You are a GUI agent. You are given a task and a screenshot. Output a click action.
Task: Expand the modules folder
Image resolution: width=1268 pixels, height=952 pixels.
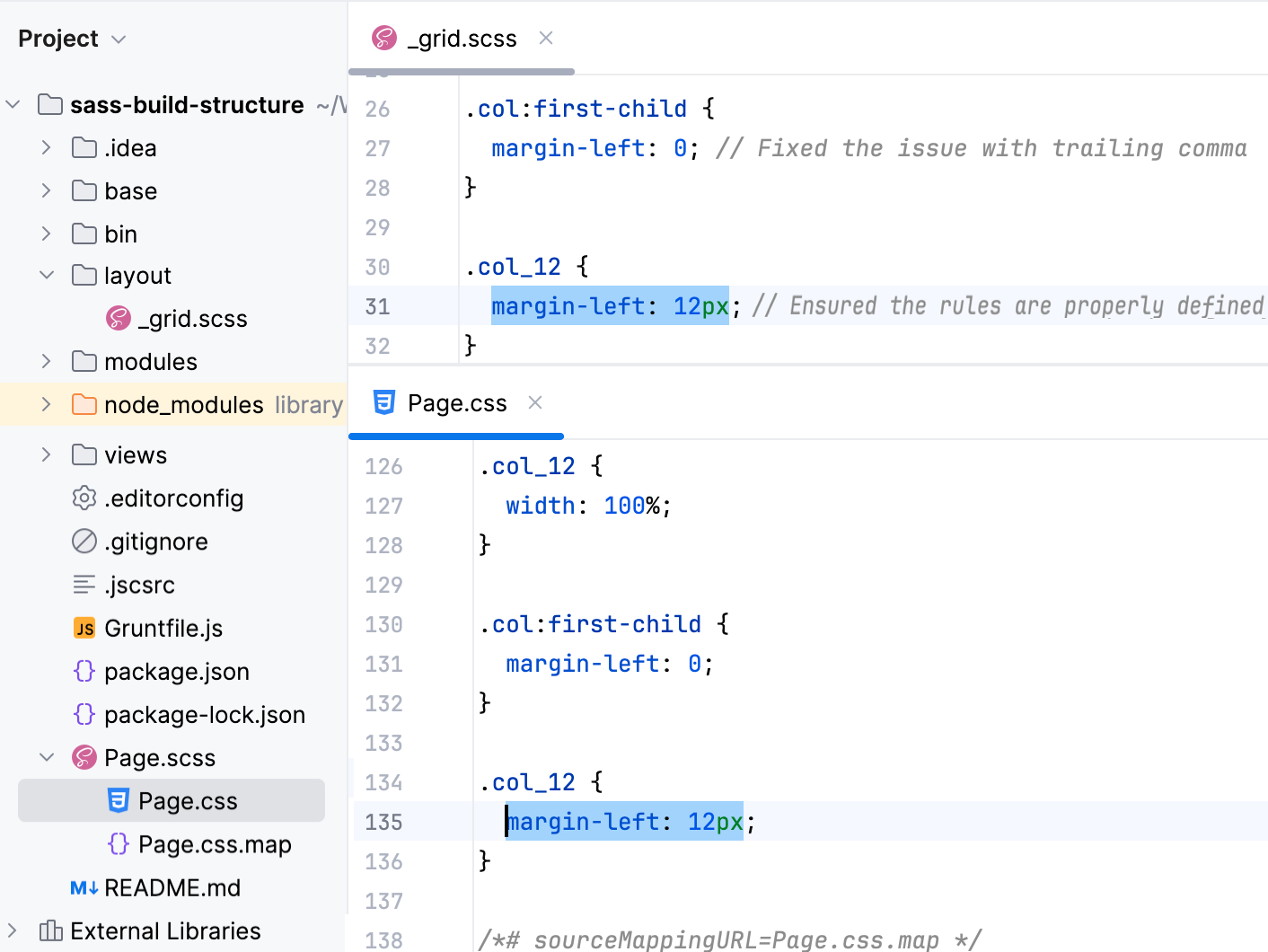click(x=46, y=361)
